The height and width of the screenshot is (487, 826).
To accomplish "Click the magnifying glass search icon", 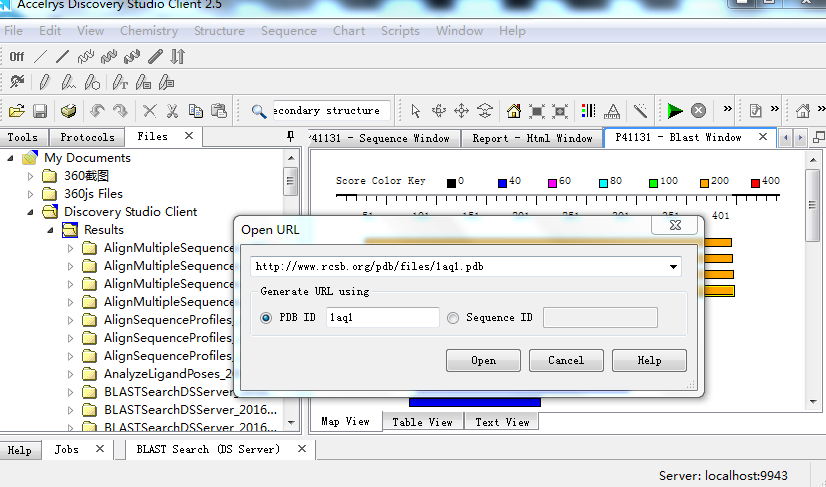I will click(x=258, y=111).
